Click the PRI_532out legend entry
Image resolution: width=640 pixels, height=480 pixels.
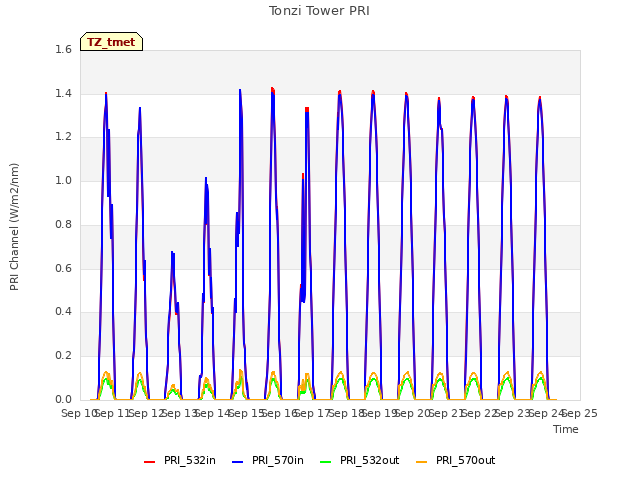coord(360,460)
